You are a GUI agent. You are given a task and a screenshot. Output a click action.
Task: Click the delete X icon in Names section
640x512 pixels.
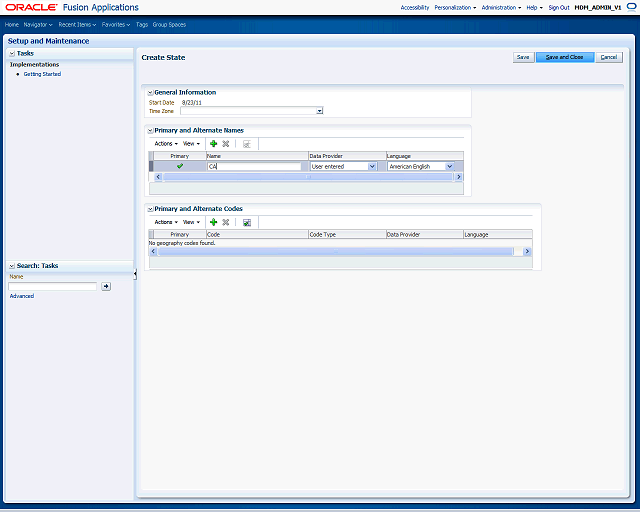[226, 144]
